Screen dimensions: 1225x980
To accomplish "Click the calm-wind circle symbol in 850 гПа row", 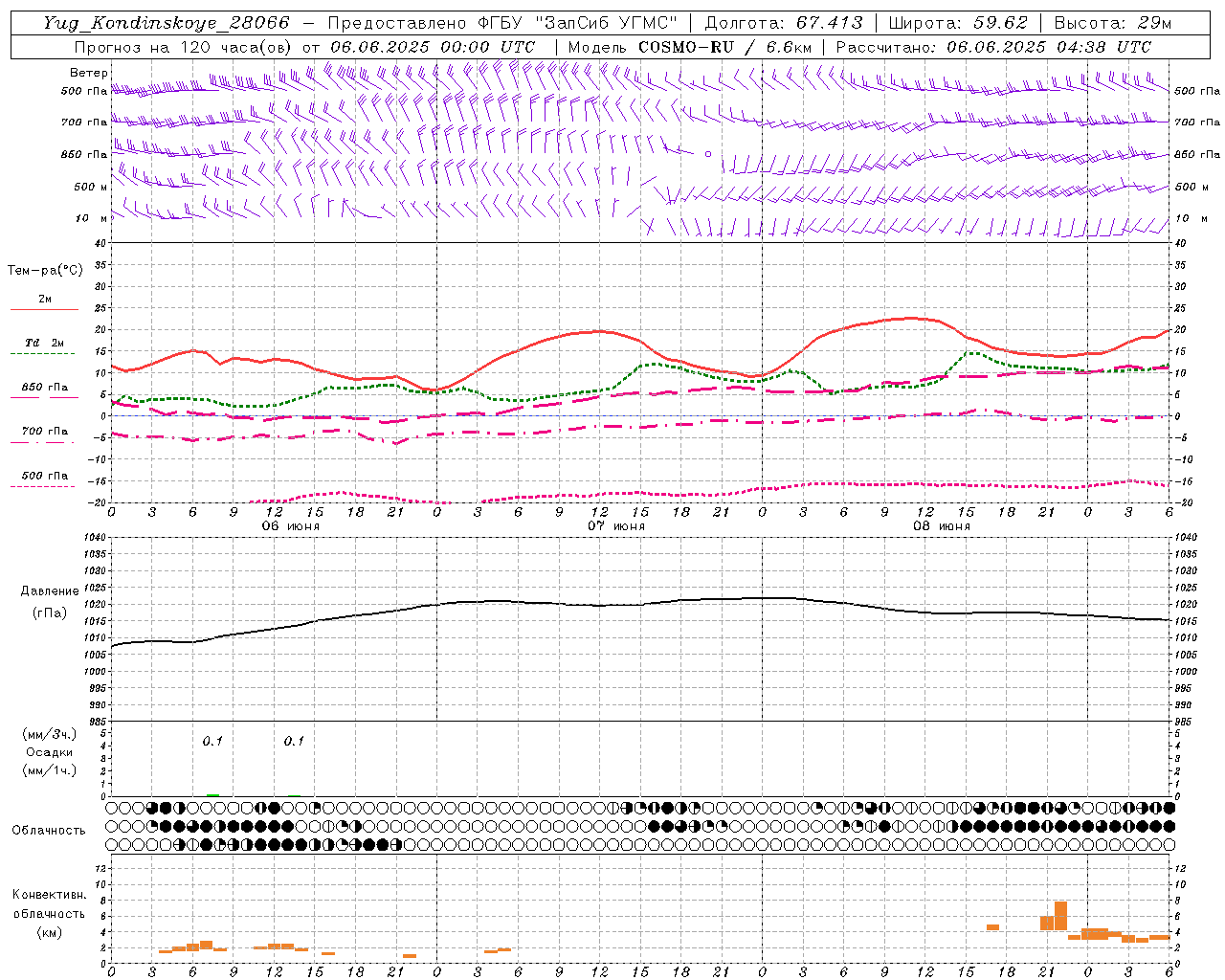I will [x=708, y=153].
